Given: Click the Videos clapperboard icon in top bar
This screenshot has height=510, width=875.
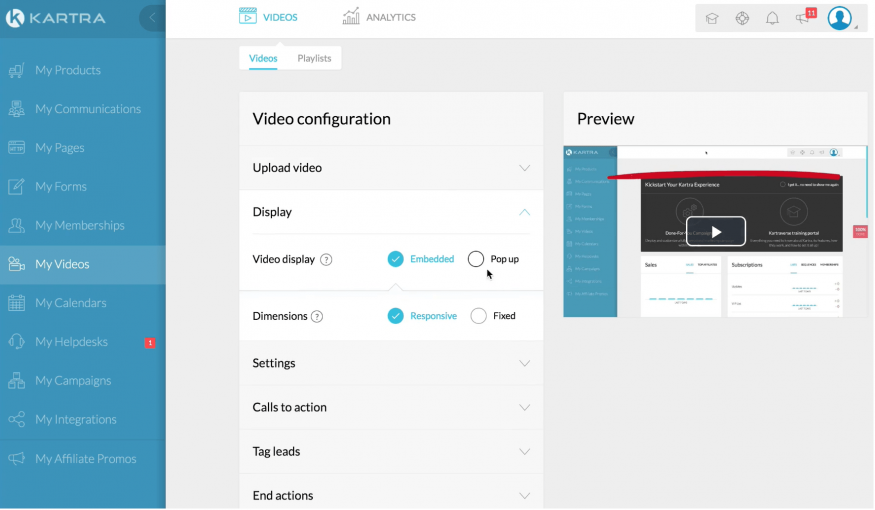Looking at the screenshot, I should coord(248,17).
